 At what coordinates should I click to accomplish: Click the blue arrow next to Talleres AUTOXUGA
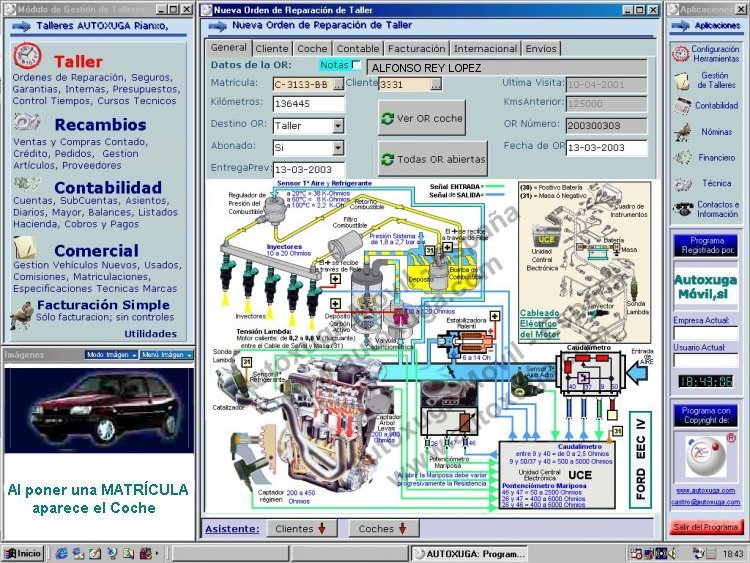[22, 27]
